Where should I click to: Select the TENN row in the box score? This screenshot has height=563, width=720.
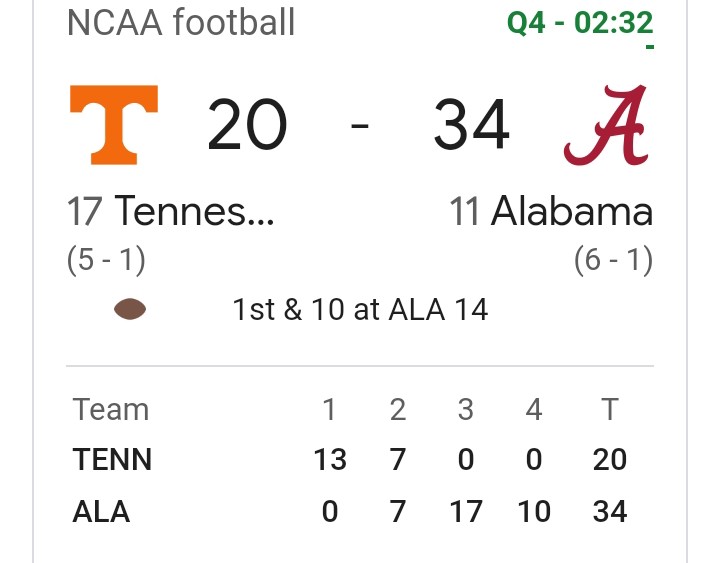350,459
